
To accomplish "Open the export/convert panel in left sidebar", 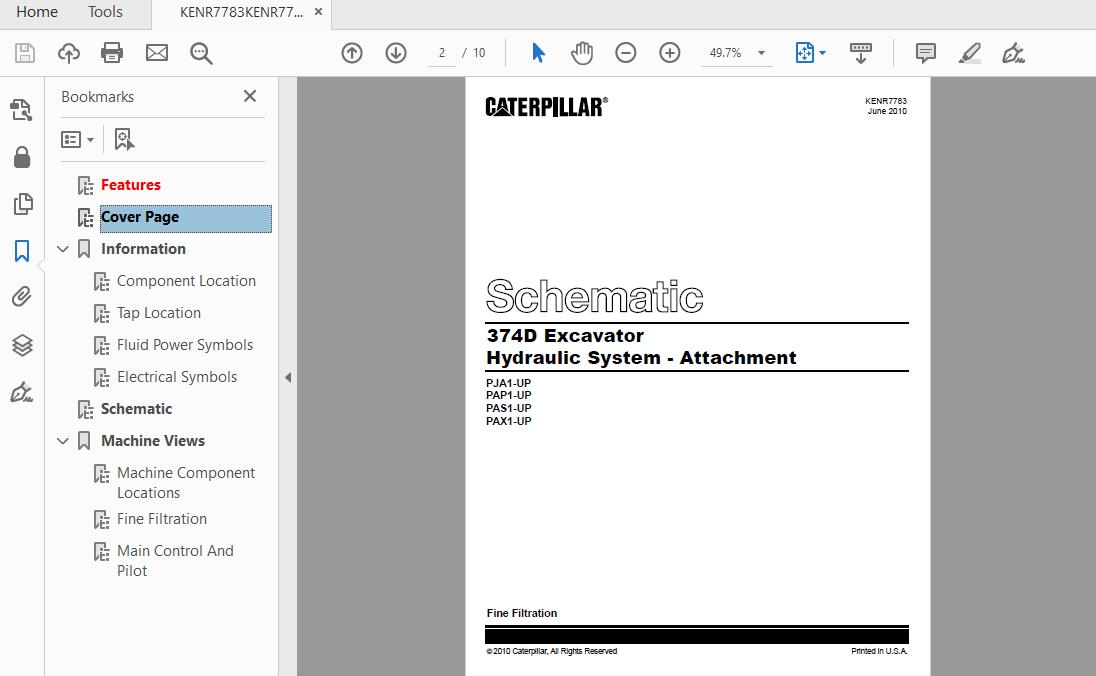I will (22, 110).
